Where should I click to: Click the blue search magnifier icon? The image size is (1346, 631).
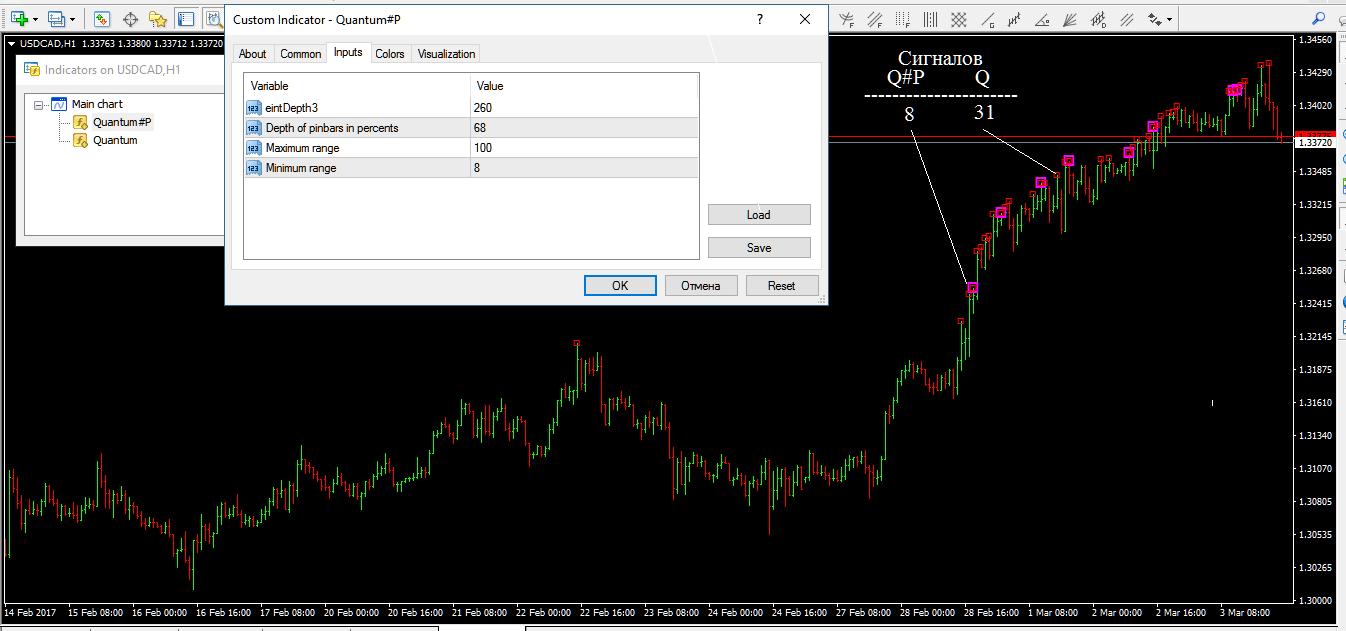coord(1319,18)
